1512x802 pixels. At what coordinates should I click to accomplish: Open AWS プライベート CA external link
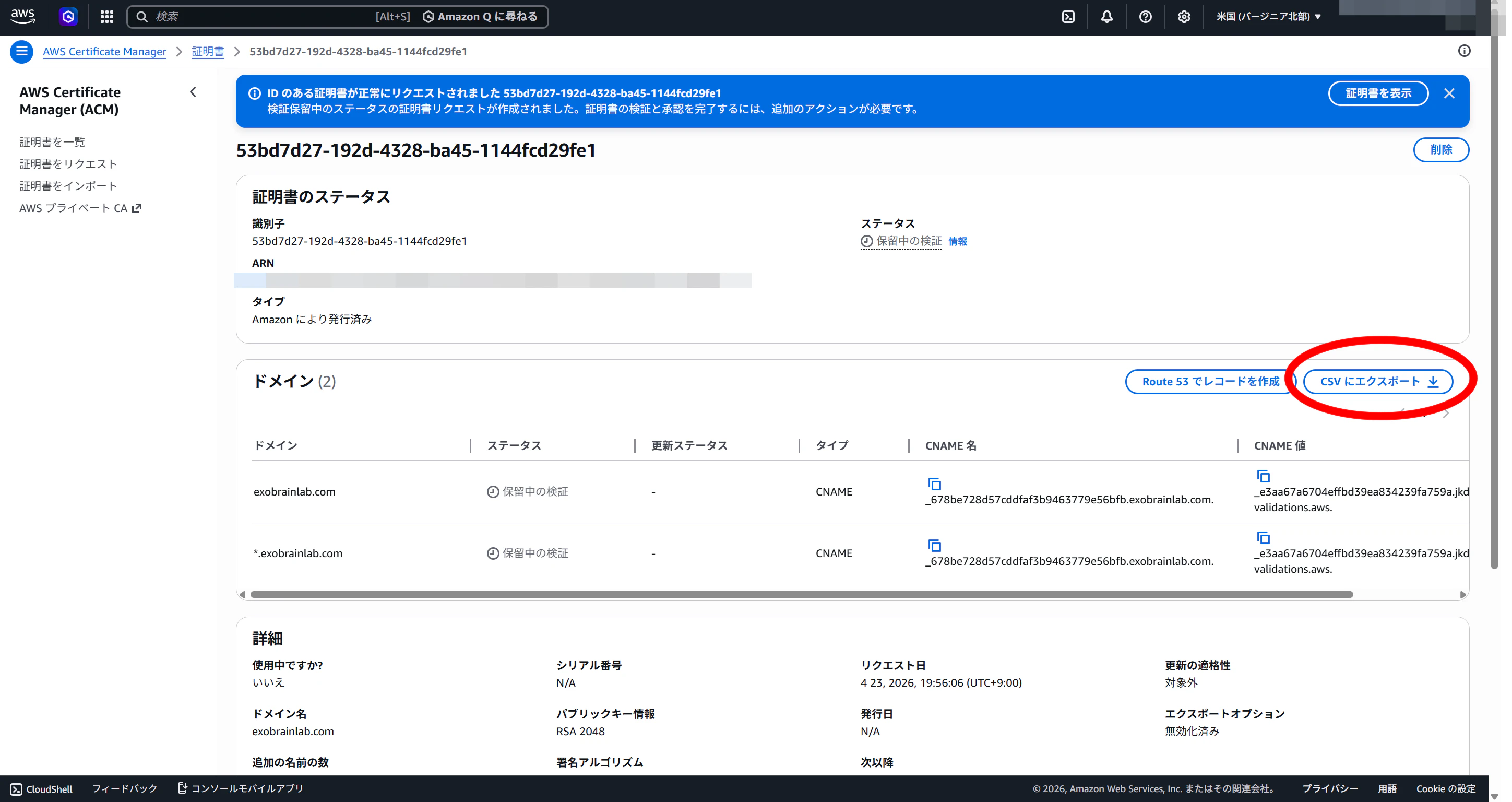click(x=80, y=208)
